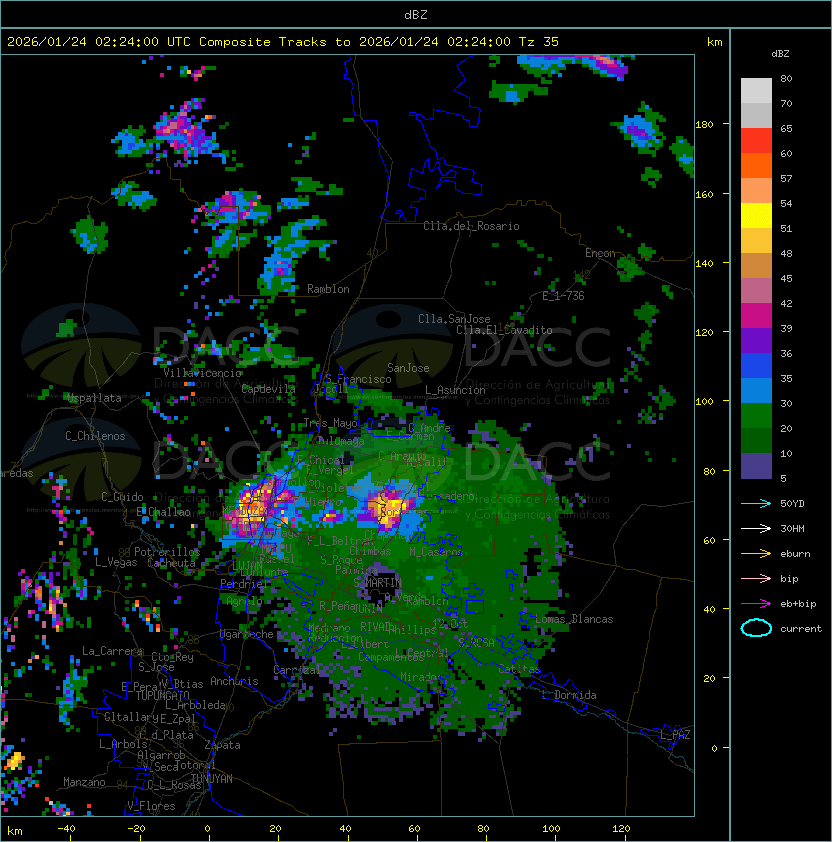Click the 'eb+bip' legend label

coord(798,604)
